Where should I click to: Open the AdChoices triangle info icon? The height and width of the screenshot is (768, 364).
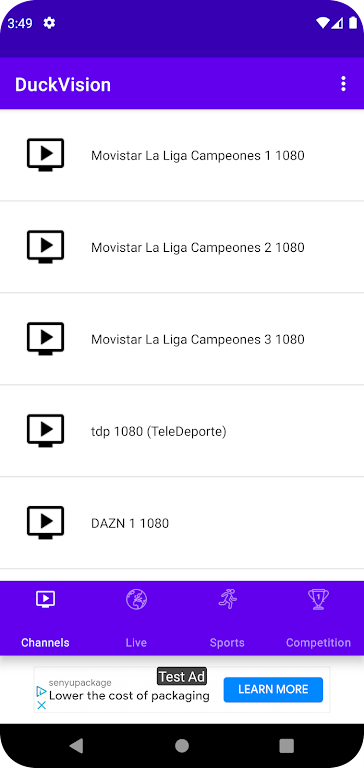click(x=42, y=692)
